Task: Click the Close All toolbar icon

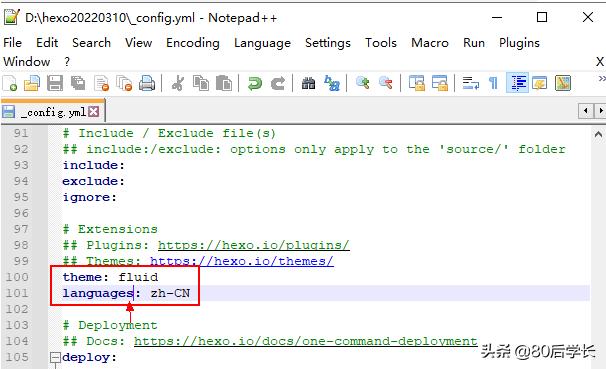Action: click(x=124, y=83)
